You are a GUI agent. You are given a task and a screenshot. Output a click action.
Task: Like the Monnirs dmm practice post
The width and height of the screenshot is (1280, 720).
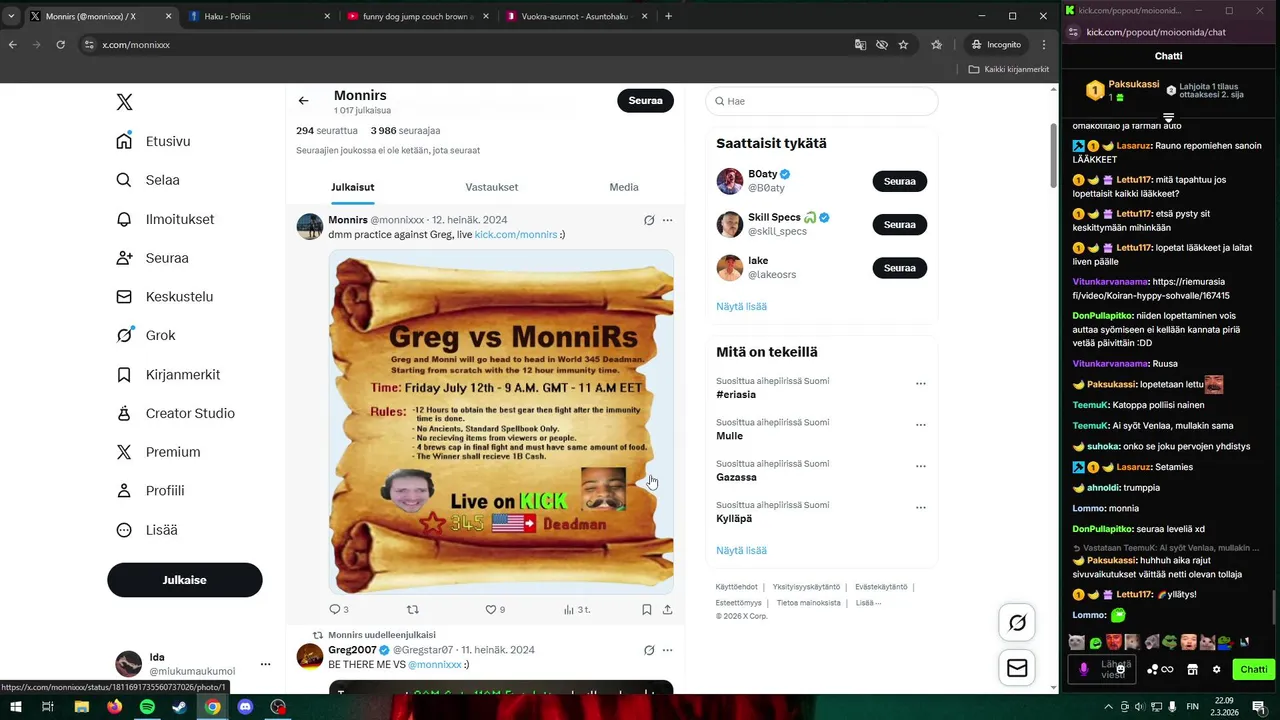(x=495, y=609)
